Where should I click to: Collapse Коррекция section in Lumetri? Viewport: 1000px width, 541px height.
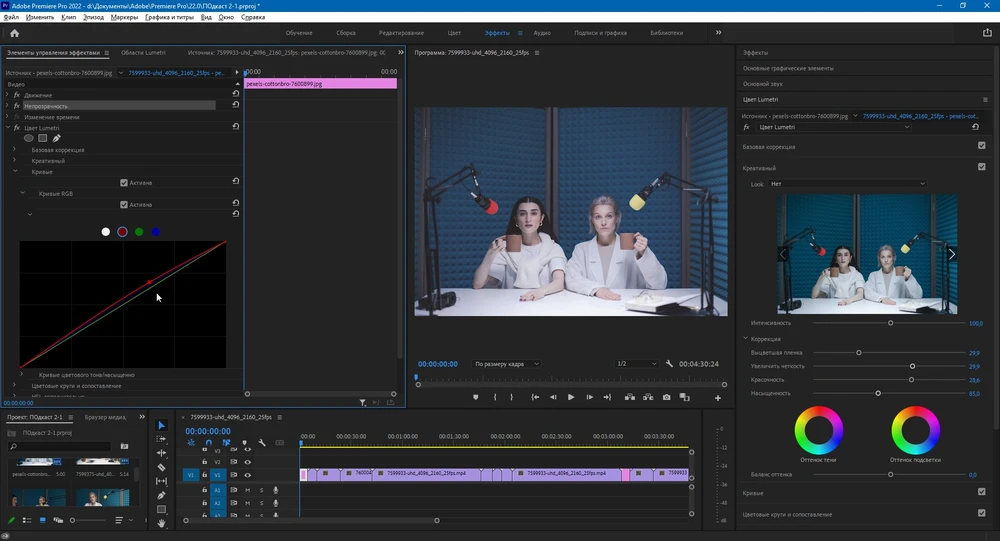[746, 338]
